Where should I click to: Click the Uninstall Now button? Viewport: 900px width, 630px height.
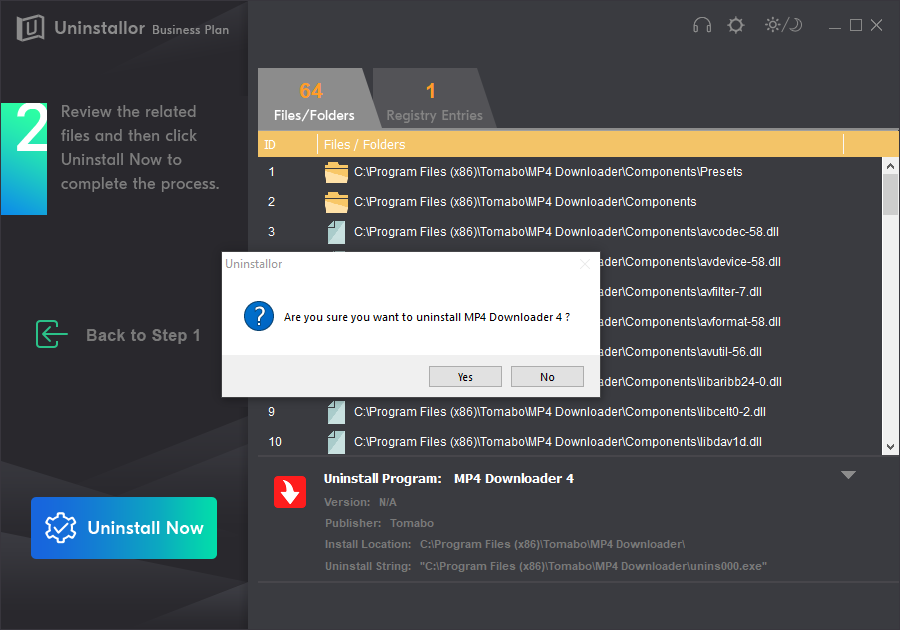[x=124, y=528]
